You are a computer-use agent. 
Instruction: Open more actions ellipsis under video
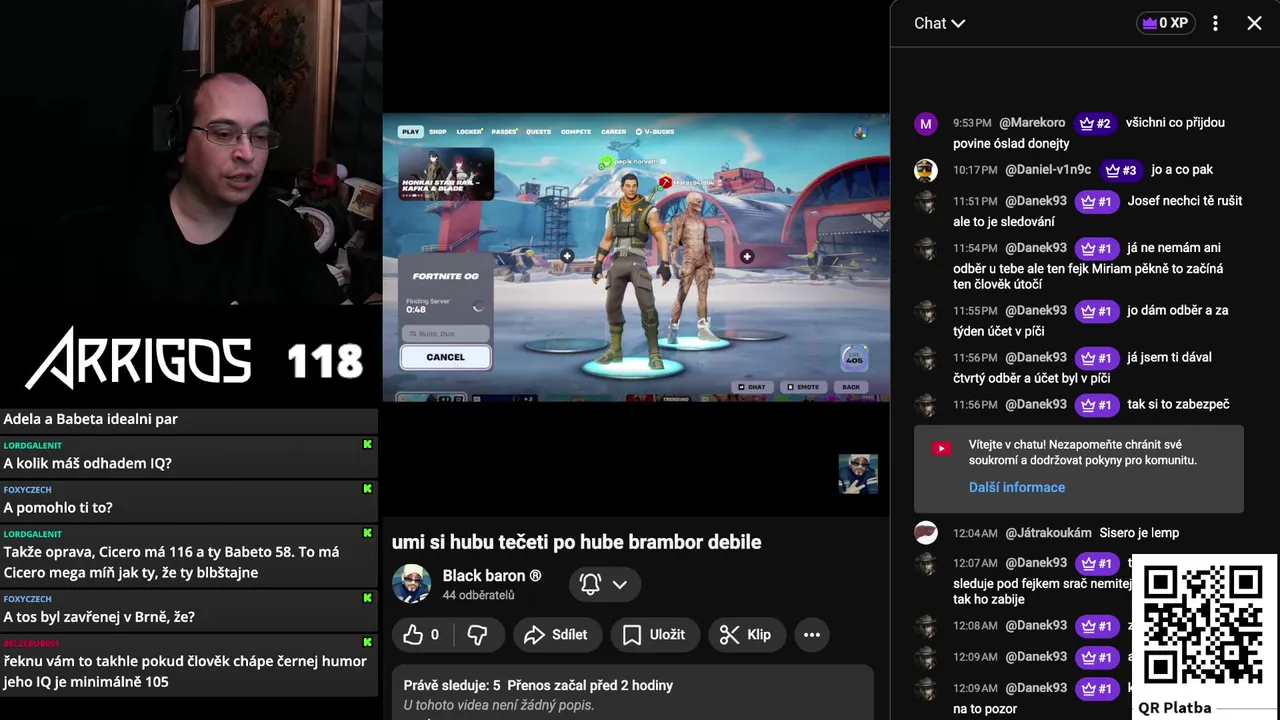[811, 634]
